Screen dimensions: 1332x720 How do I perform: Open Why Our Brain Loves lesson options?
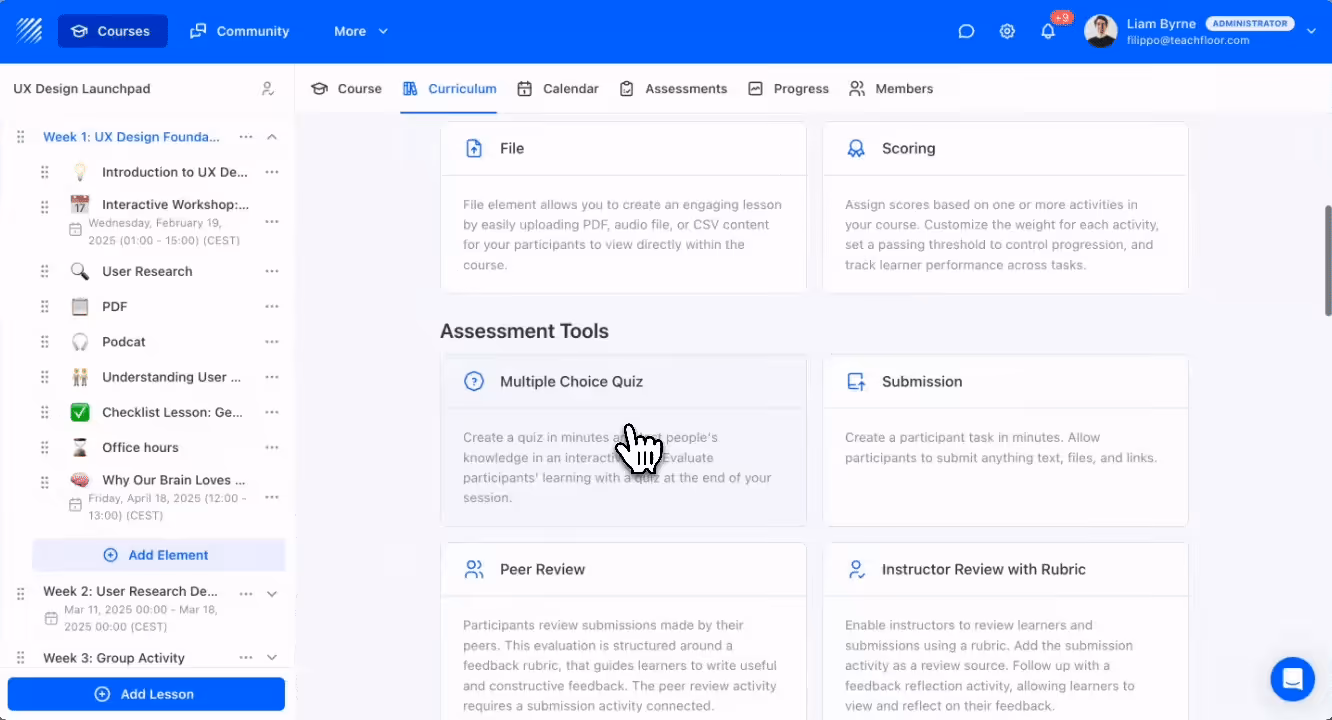coord(272,497)
